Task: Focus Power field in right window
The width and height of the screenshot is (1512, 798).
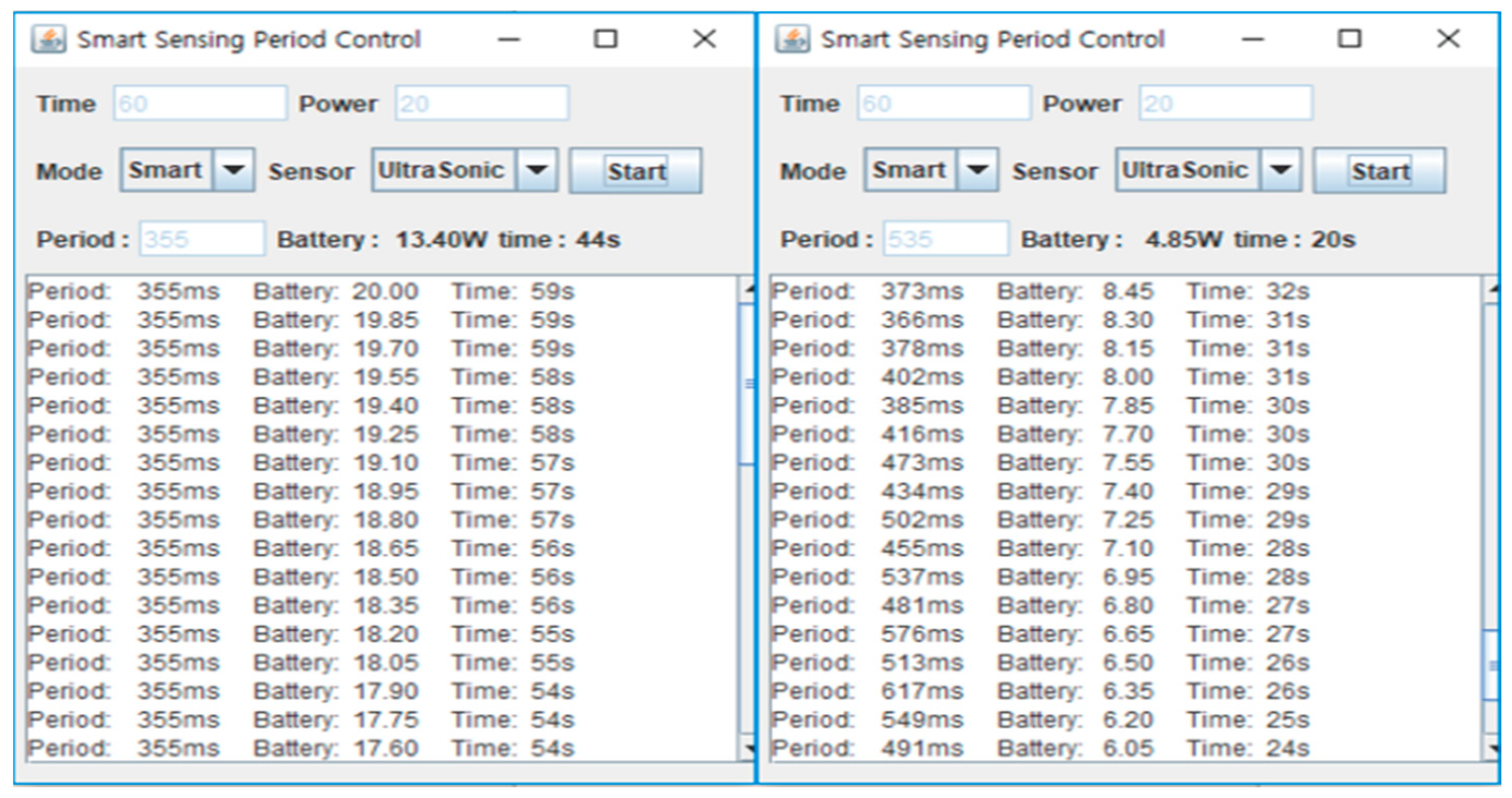Action: tap(1226, 104)
